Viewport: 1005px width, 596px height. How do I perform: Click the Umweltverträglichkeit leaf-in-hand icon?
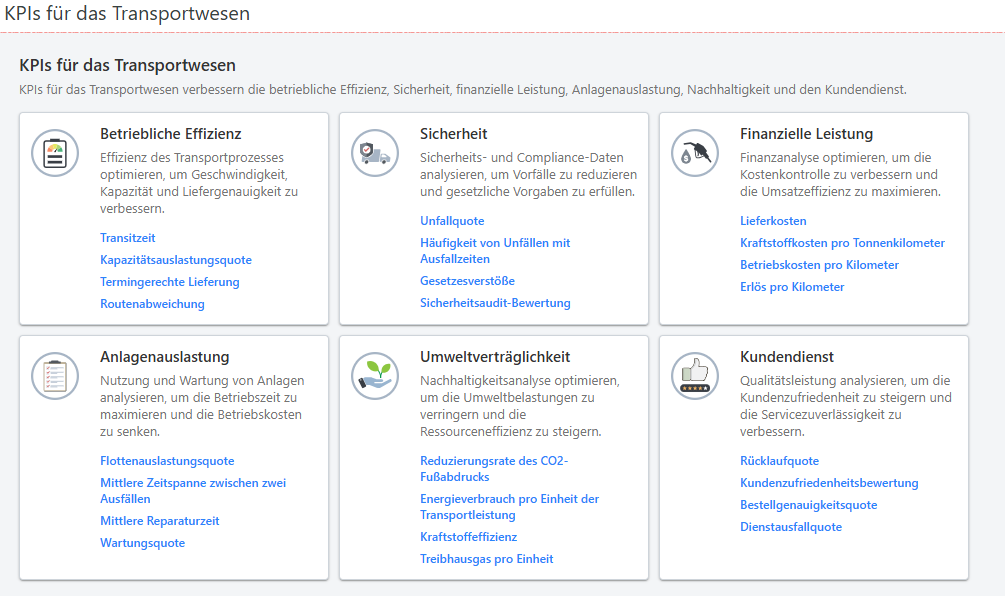click(x=375, y=377)
